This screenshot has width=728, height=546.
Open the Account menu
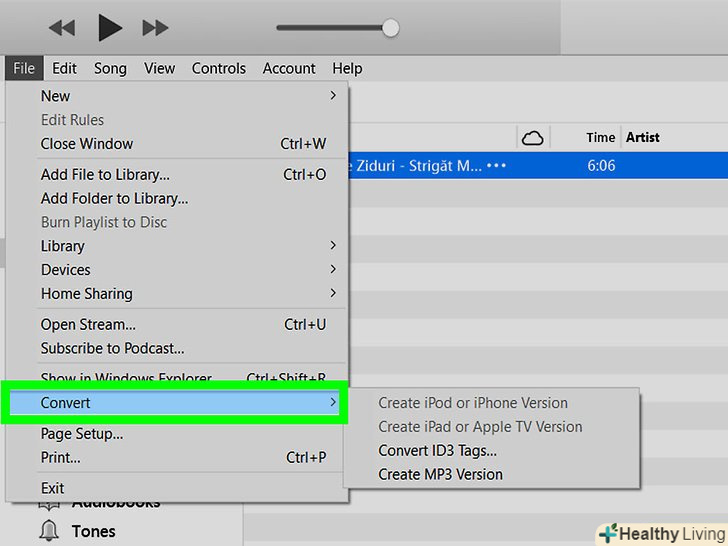[x=289, y=68]
